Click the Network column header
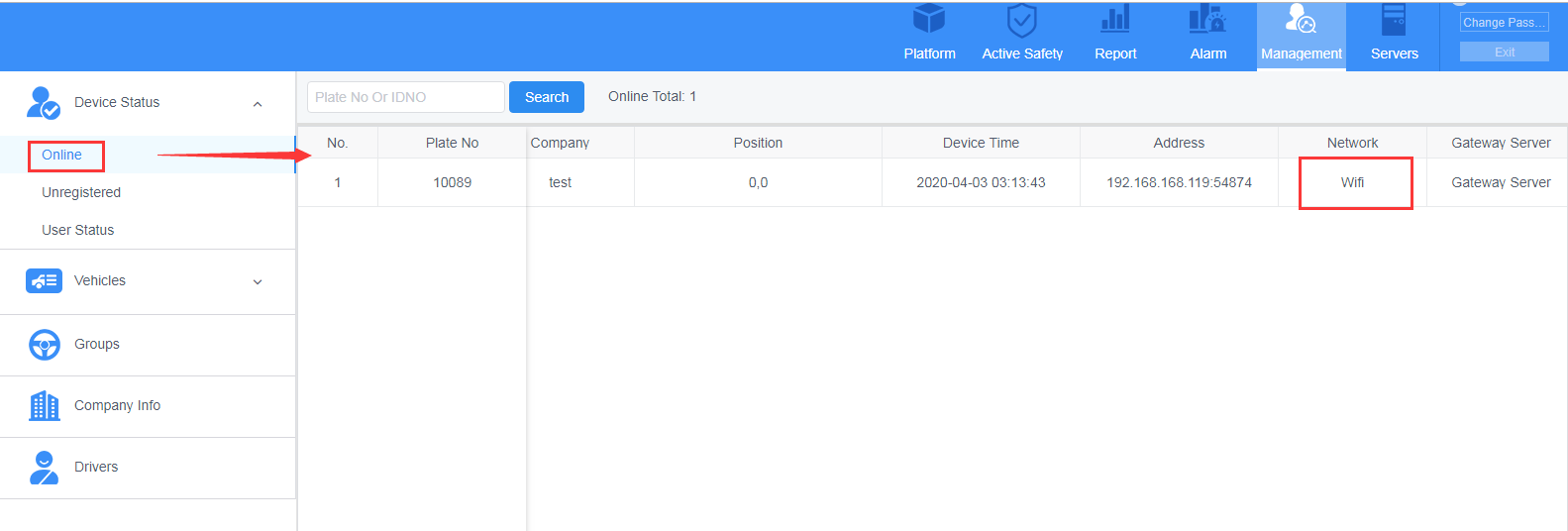 pyautogui.click(x=1352, y=143)
